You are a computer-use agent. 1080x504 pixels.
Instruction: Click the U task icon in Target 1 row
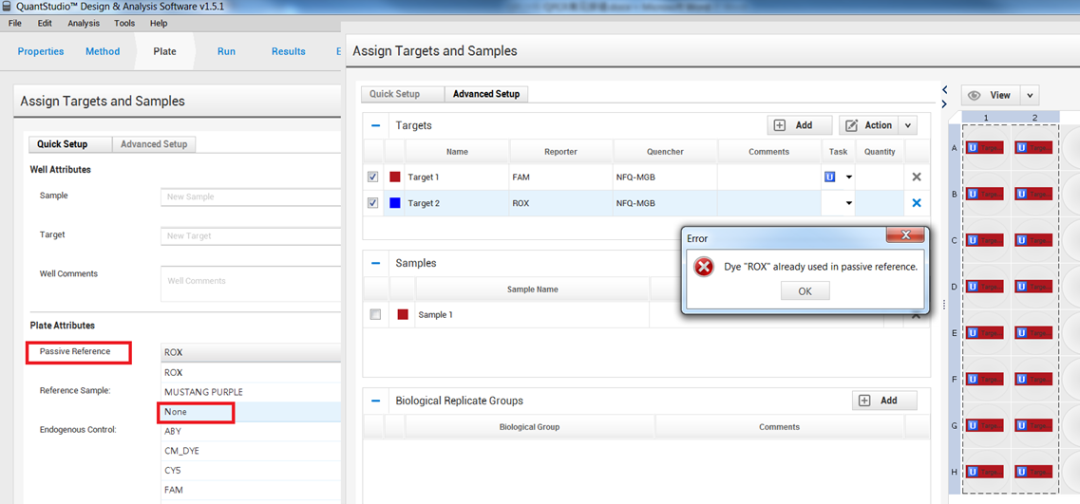pos(830,177)
